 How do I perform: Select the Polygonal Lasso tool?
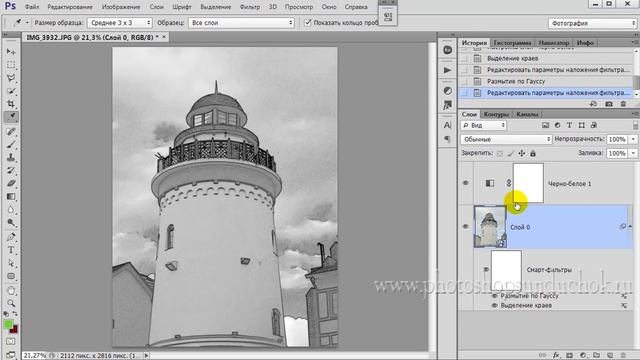click(x=11, y=78)
